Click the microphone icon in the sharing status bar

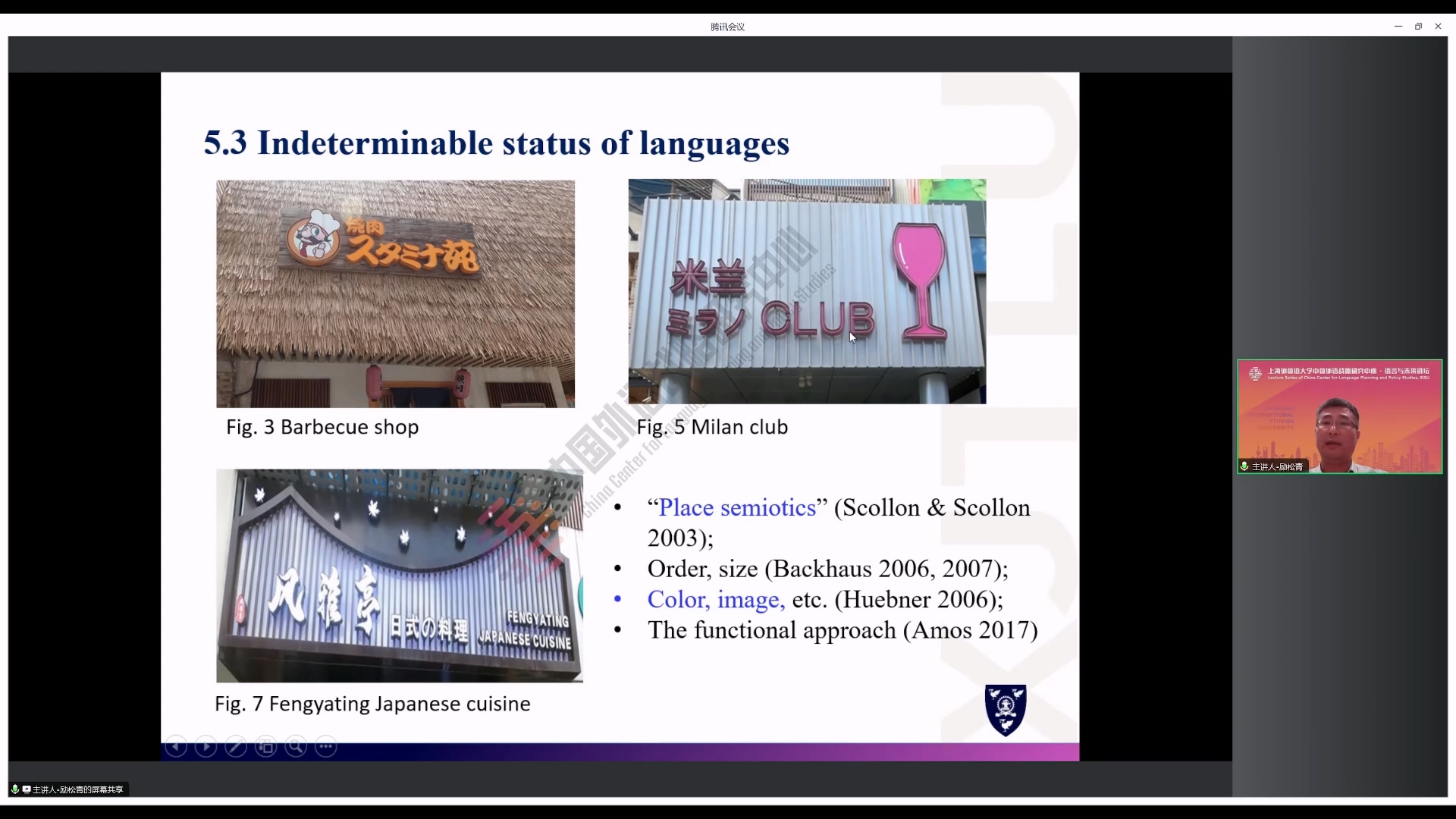pyautogui.click(x=14, y=789)
